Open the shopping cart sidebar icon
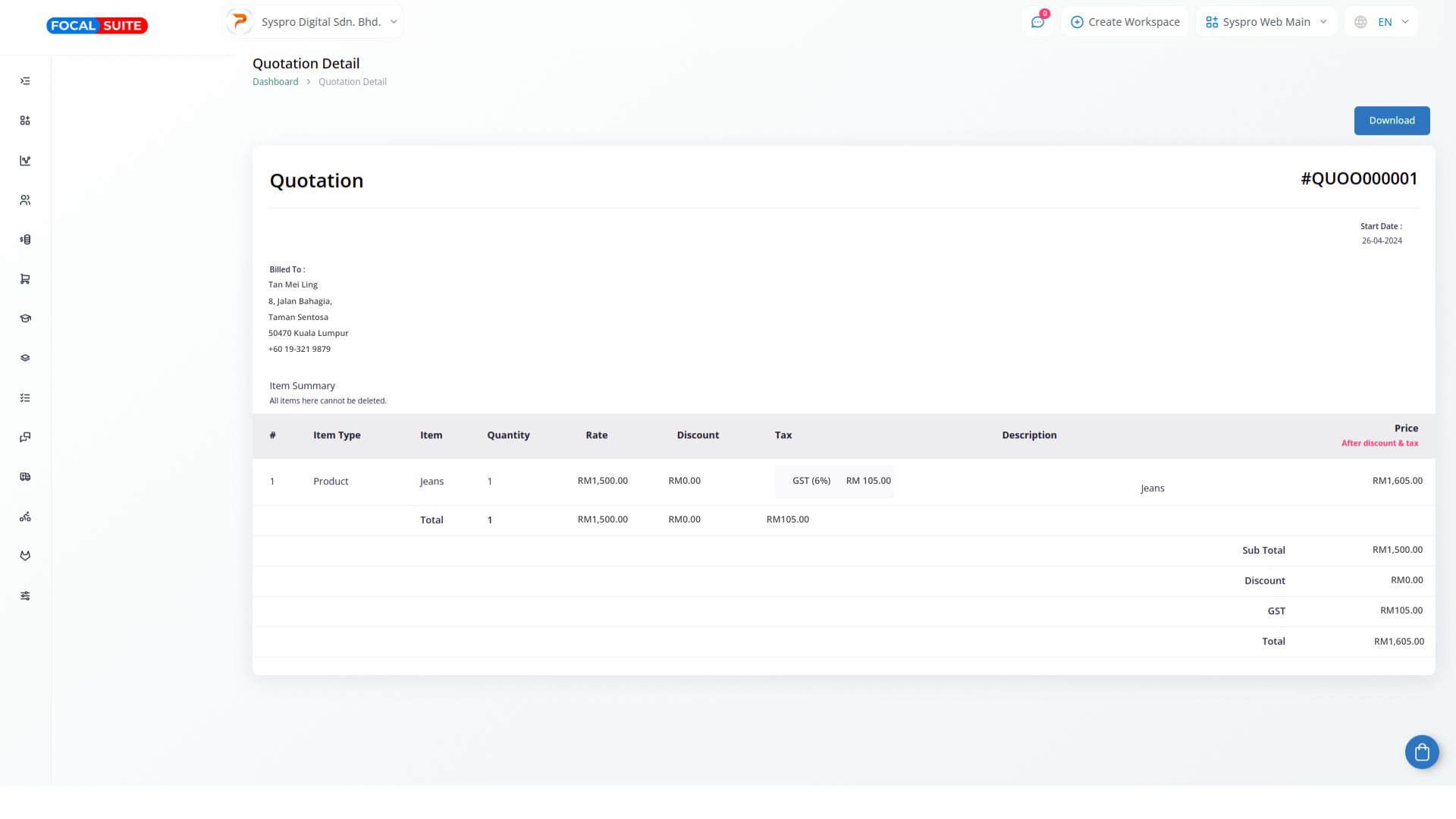The image size is (1456, 819). [25, 279]
